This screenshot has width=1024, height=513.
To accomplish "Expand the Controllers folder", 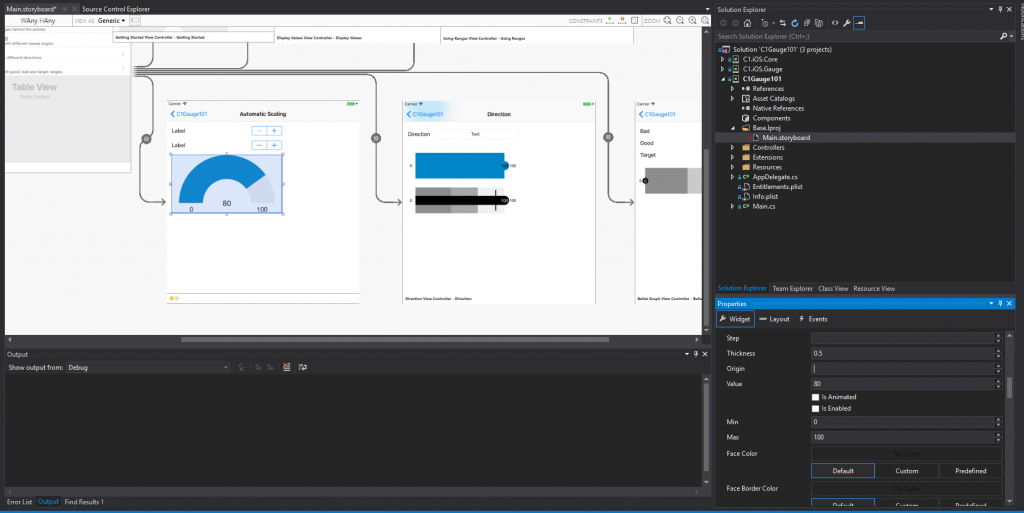I will pyautogui.click(x=733, y=148).
